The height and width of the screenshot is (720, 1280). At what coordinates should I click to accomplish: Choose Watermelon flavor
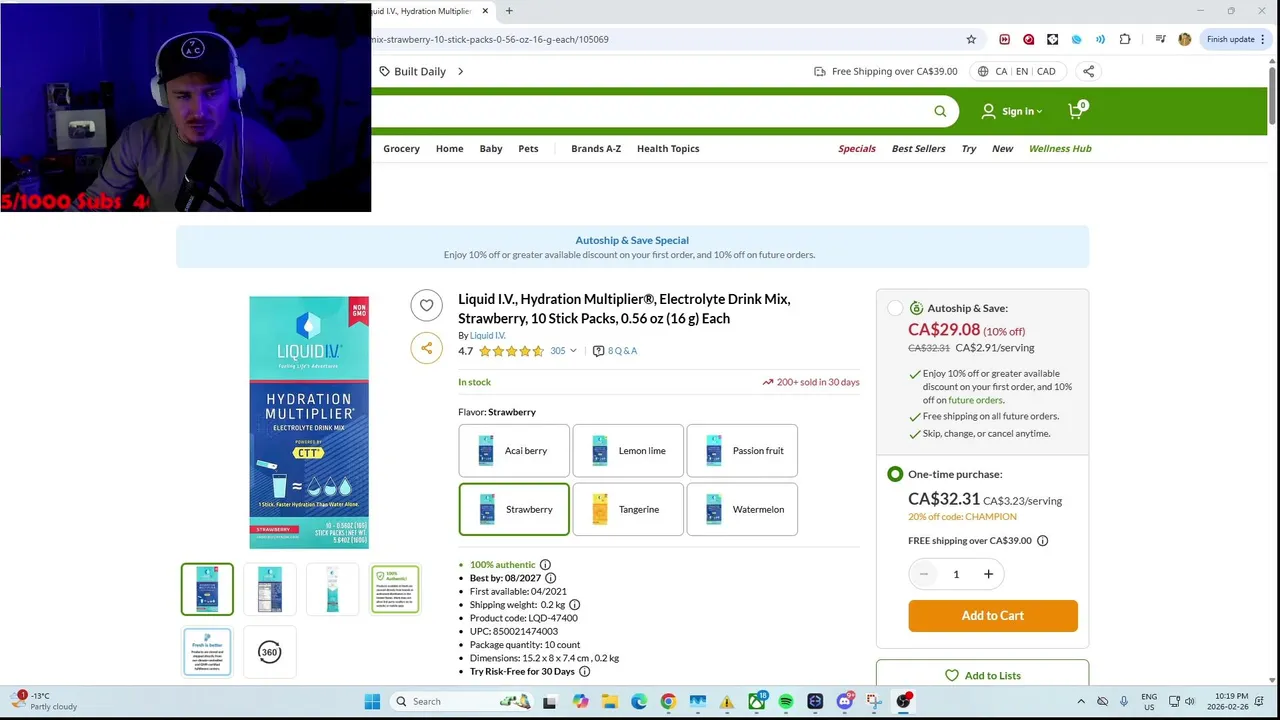742,510
